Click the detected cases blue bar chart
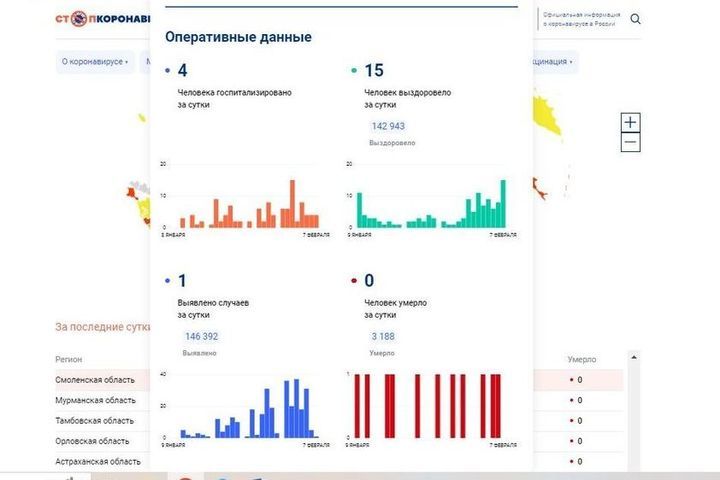This screenshot has height=480, width=720. [248, 408]
